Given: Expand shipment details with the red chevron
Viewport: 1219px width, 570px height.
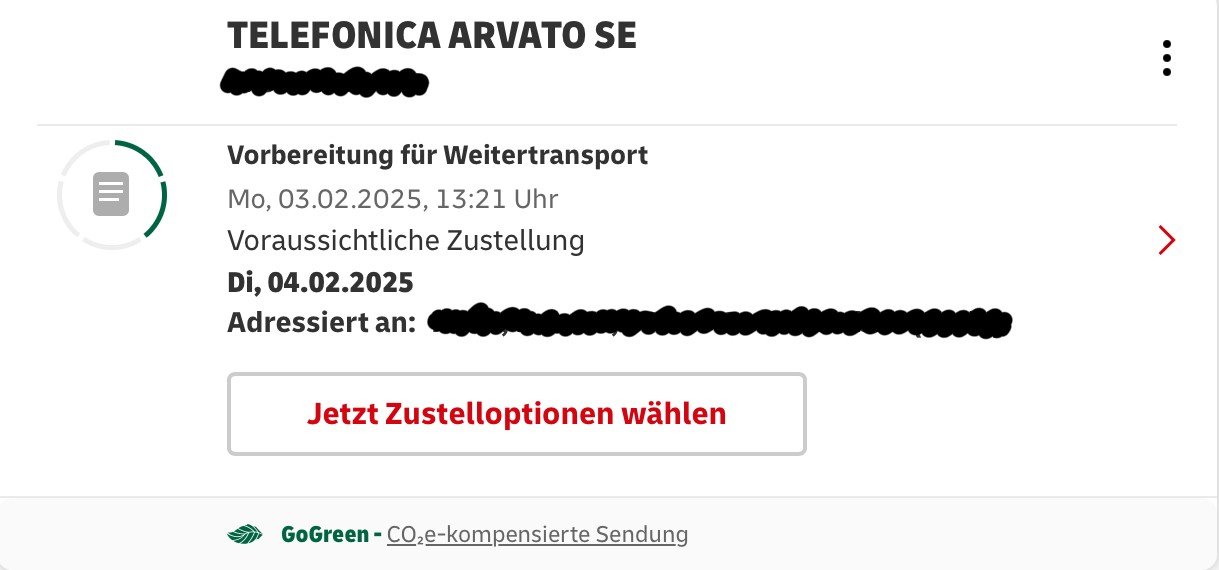Looking at the screenshot, I should (x=1166, y=240).
